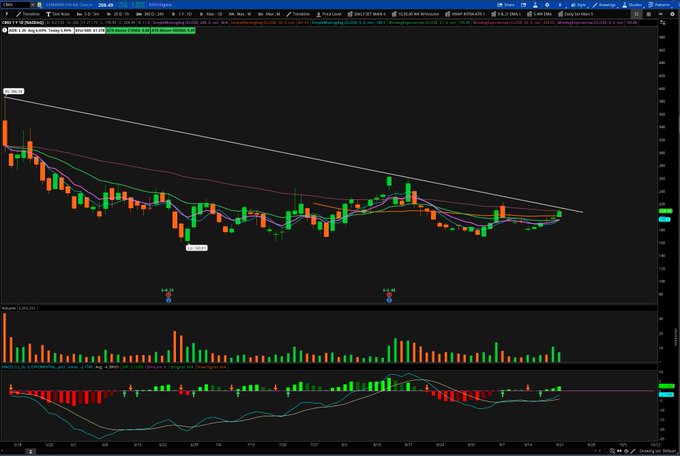Image resolution: width=680 pixels, height=456 pixels.
Task: Click the second red earnings event marker
Action: pos(389,295)
